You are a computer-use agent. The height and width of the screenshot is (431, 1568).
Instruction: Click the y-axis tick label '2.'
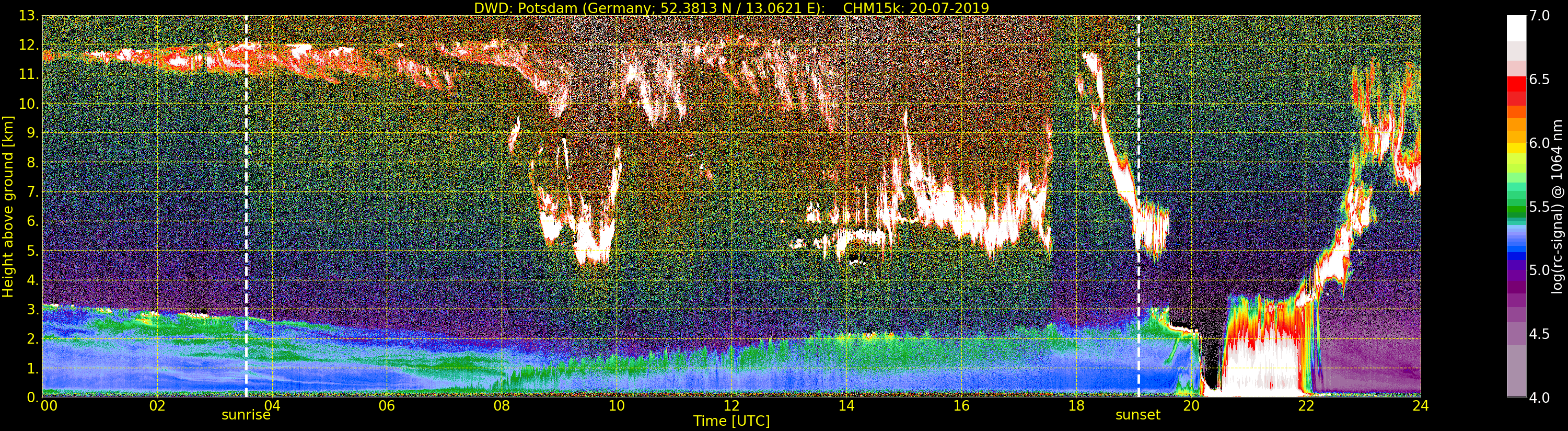[x=32, y=338]
